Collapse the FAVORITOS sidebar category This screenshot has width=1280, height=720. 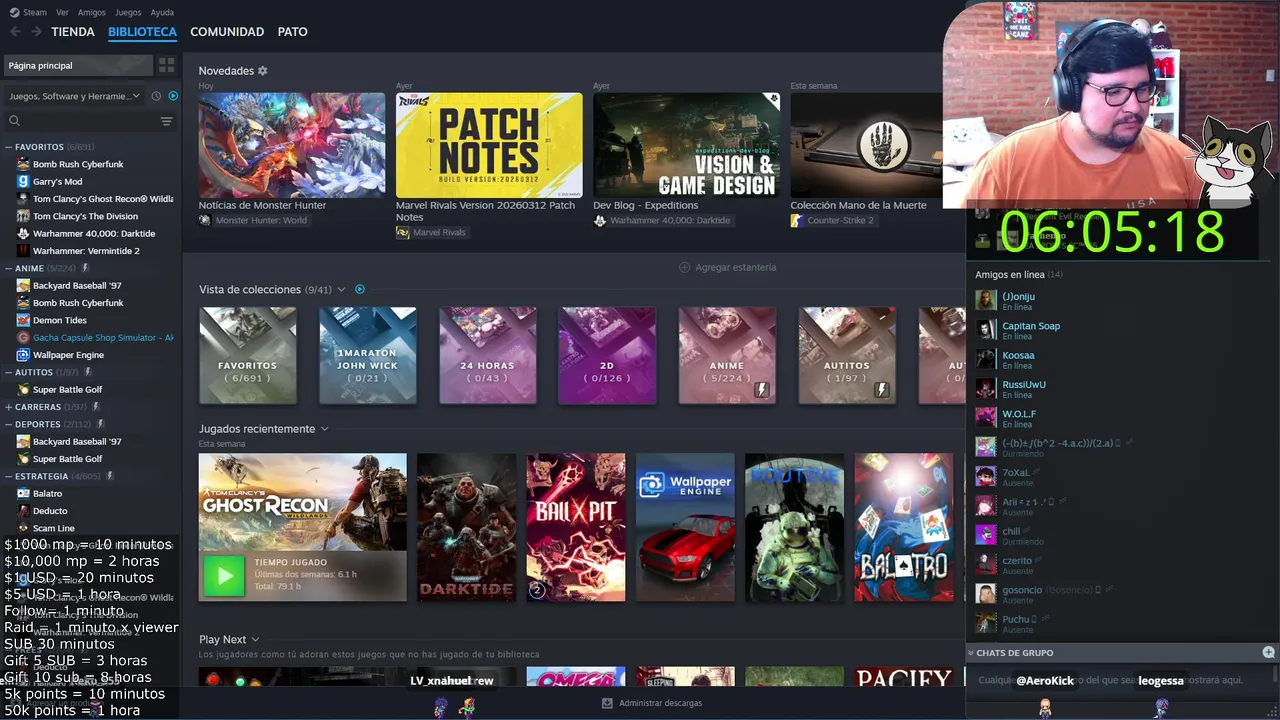(x=9, y=147)
